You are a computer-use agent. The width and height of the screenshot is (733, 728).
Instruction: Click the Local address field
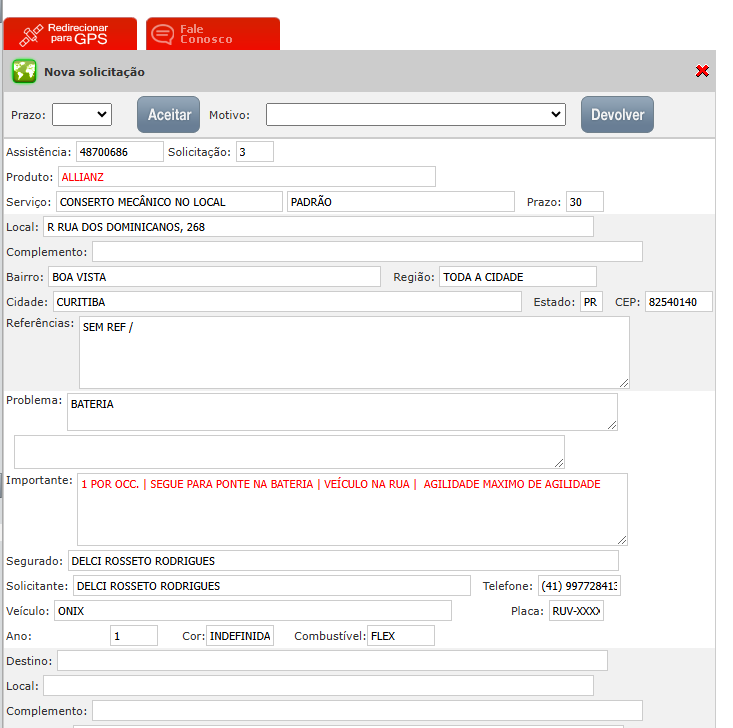[317, 227]
